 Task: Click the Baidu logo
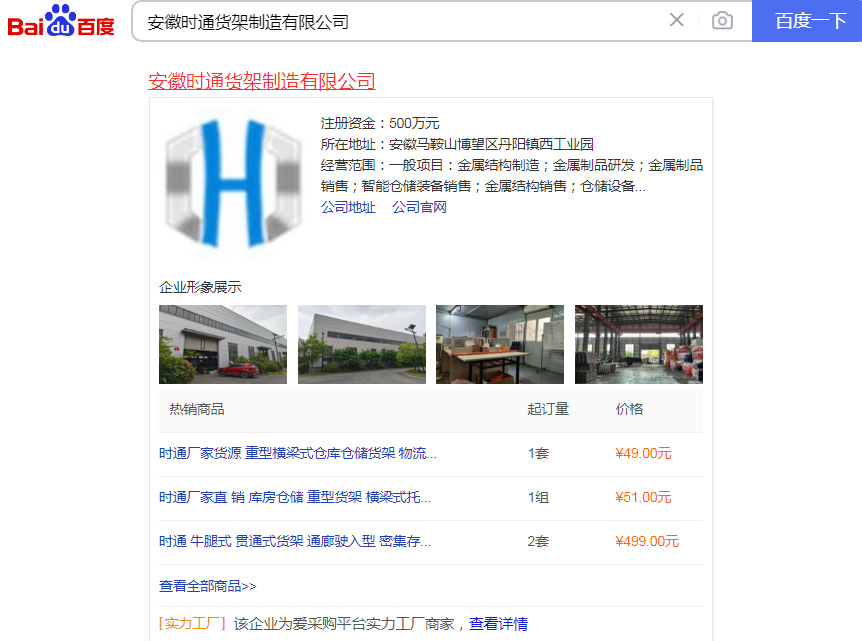pyautogui.click(x=60, y=21)
